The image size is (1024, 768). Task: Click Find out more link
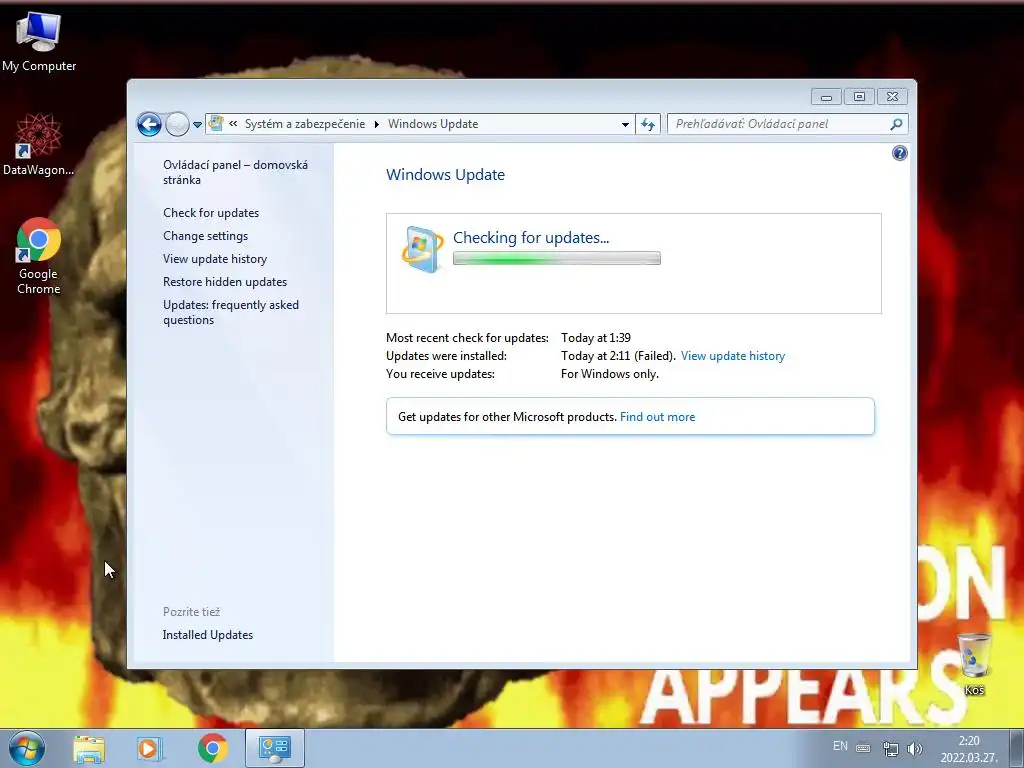tap(657, 417)
